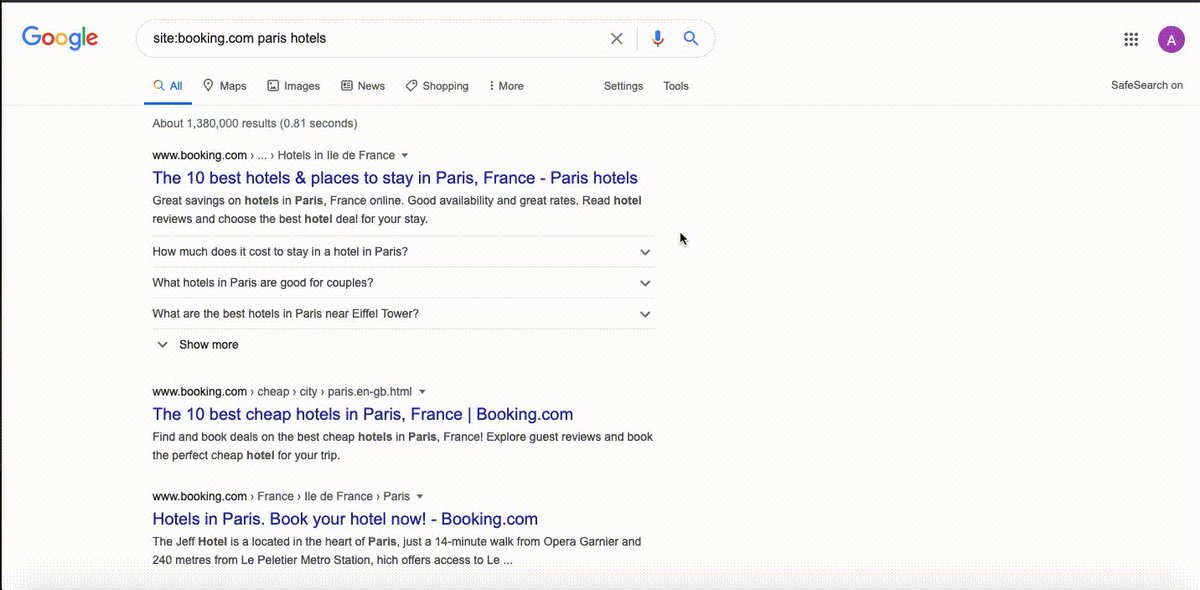
Task: Click the 'Find and book deals' snippet
Action: tap(402, 446)
